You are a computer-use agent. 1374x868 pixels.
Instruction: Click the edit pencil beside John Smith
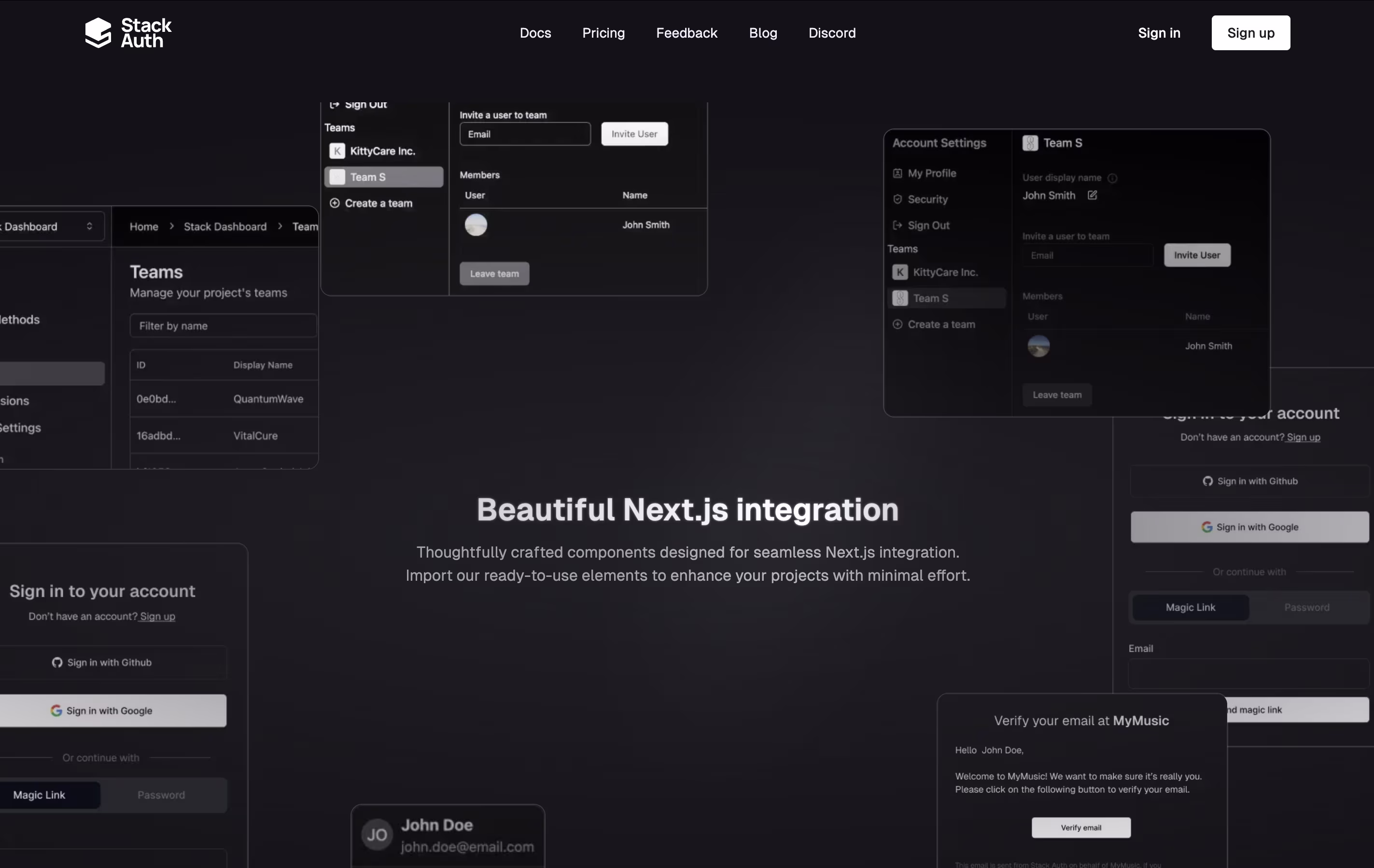[1092, 195]
